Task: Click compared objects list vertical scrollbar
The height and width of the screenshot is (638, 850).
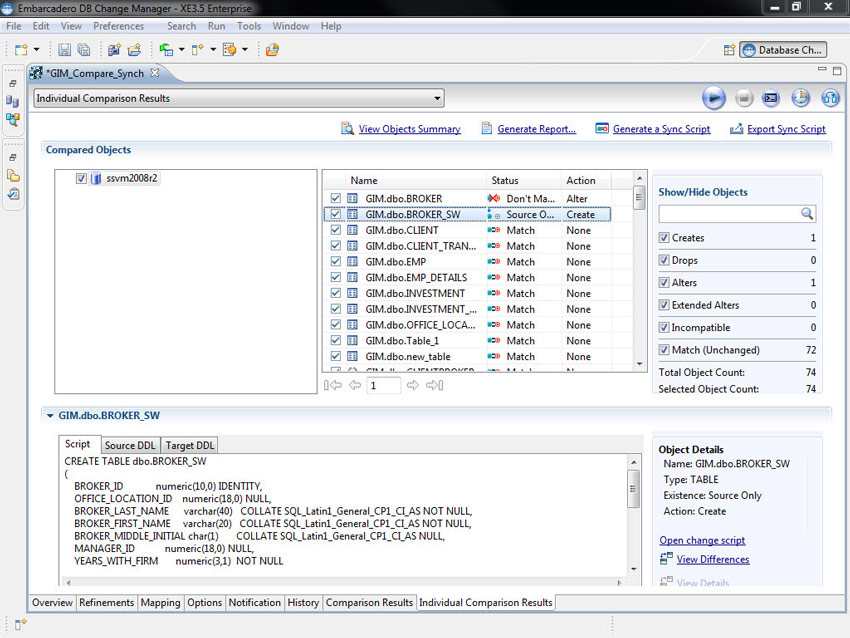Action: click(x=639, y=270)
